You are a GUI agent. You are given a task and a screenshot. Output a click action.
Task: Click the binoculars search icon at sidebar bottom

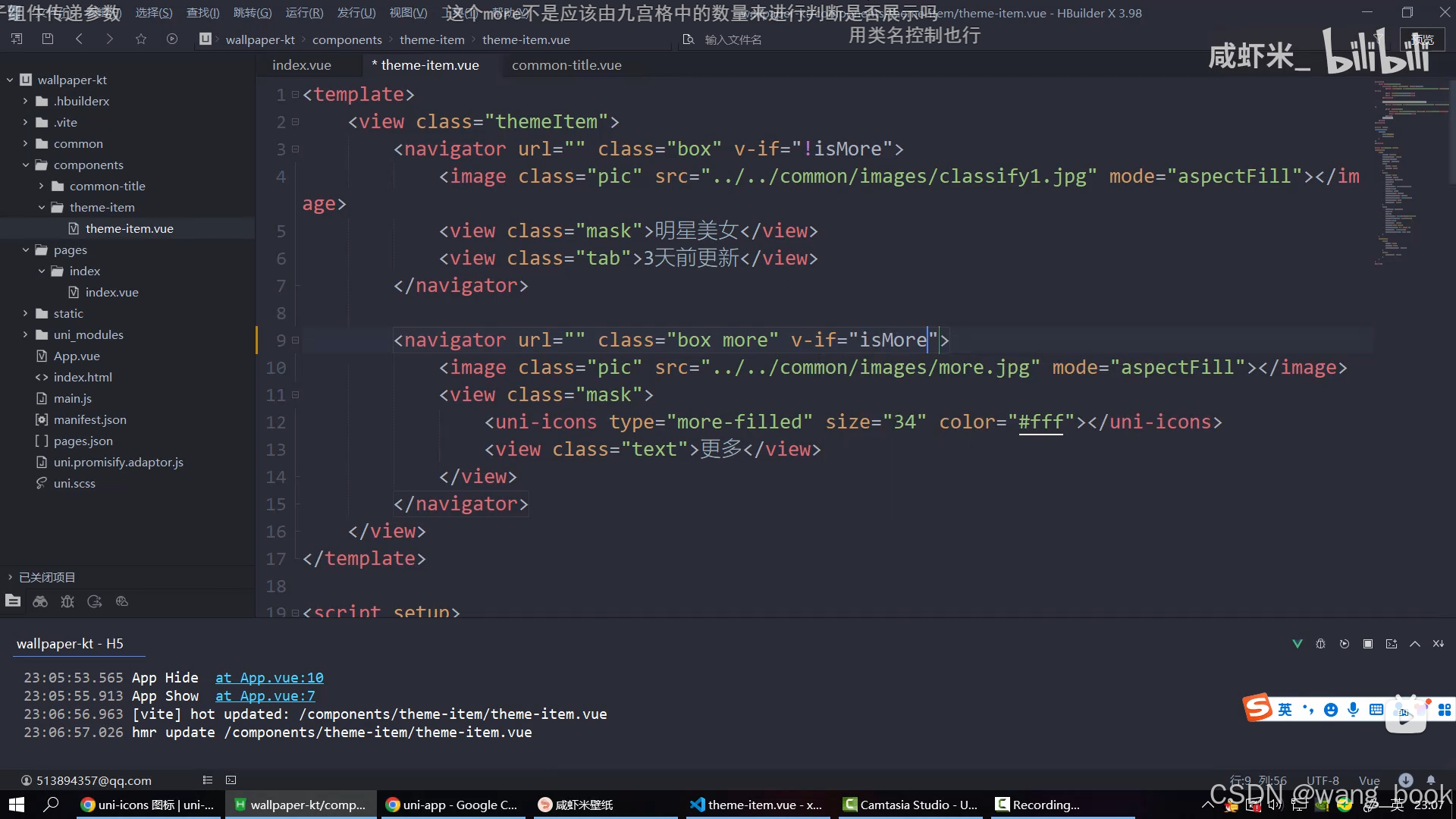click(40, 601)
